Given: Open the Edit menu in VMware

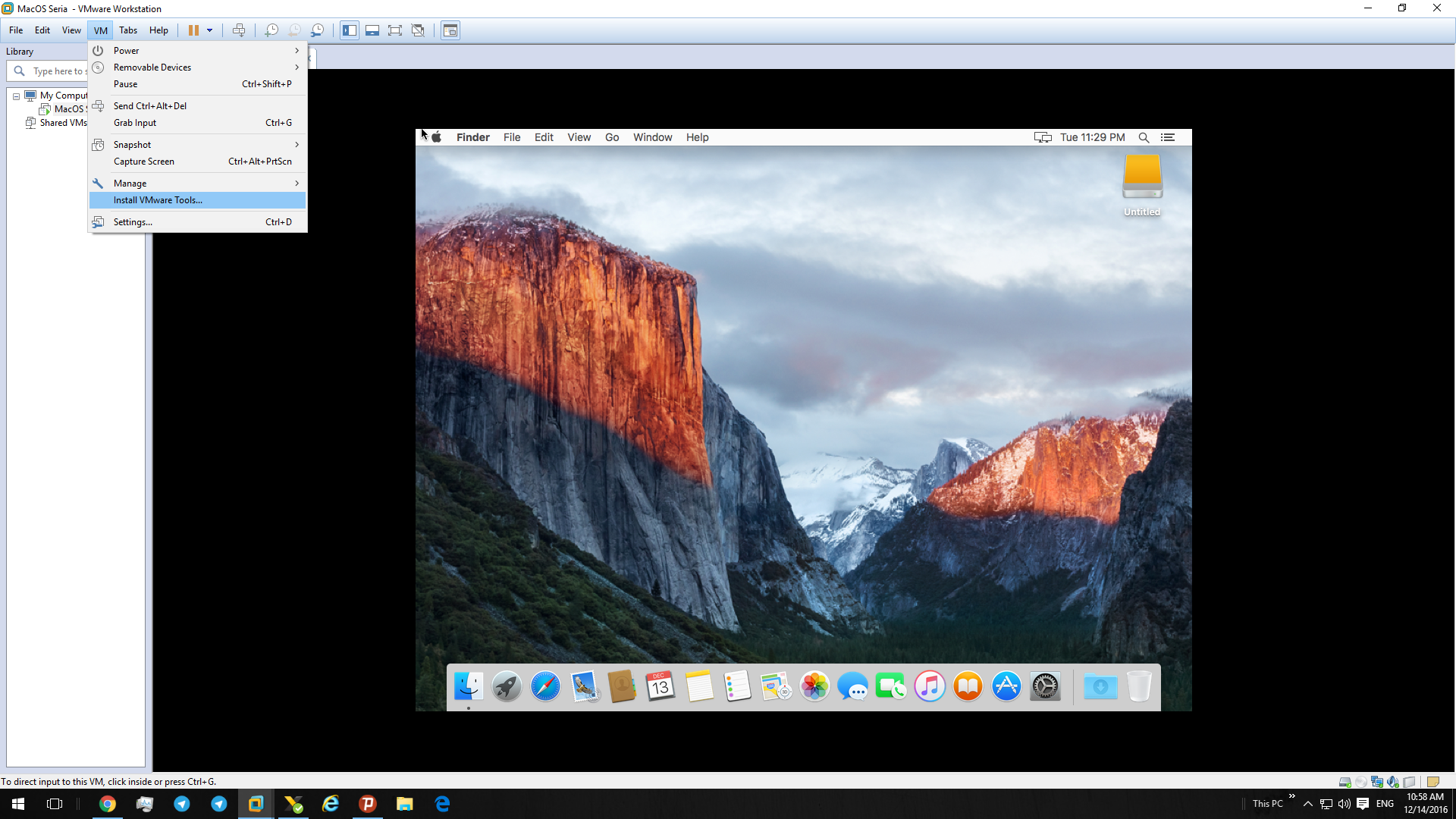Looking at the screenshot, I should click(x=42, y=30).
